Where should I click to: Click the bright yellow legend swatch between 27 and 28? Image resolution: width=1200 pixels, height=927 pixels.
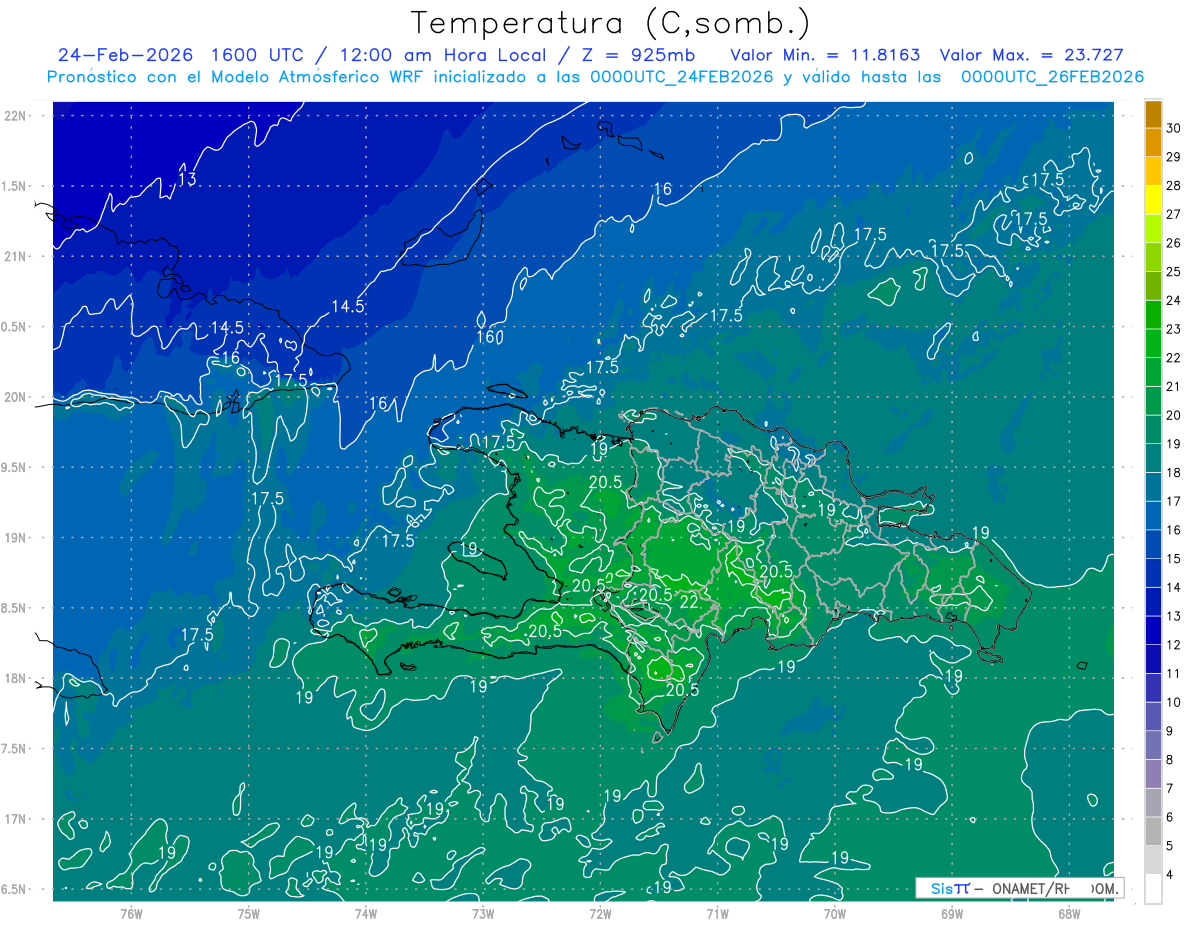pyautogui.click(x=1153, y=201)
